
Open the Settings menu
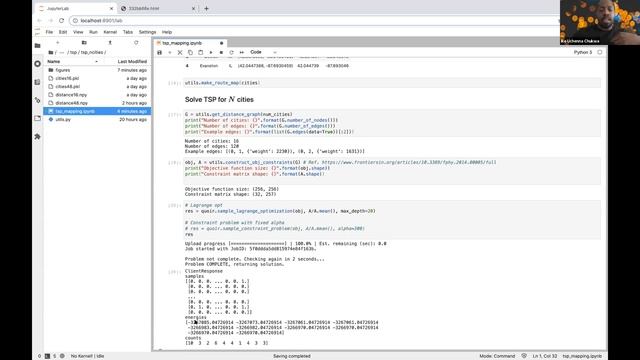click(147, 32)
